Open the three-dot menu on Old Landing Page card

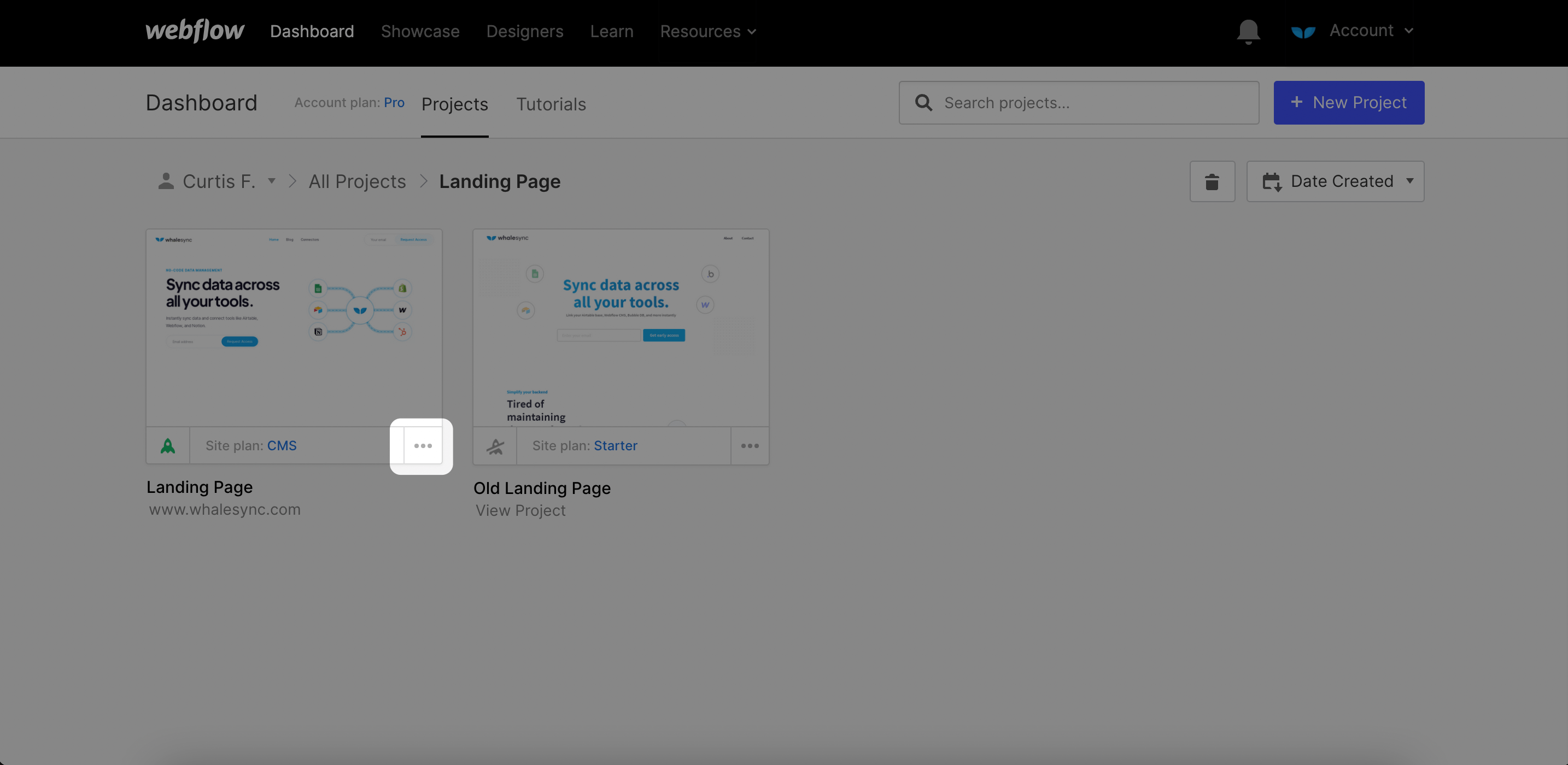pyautogui.click(x=750, y=445)
